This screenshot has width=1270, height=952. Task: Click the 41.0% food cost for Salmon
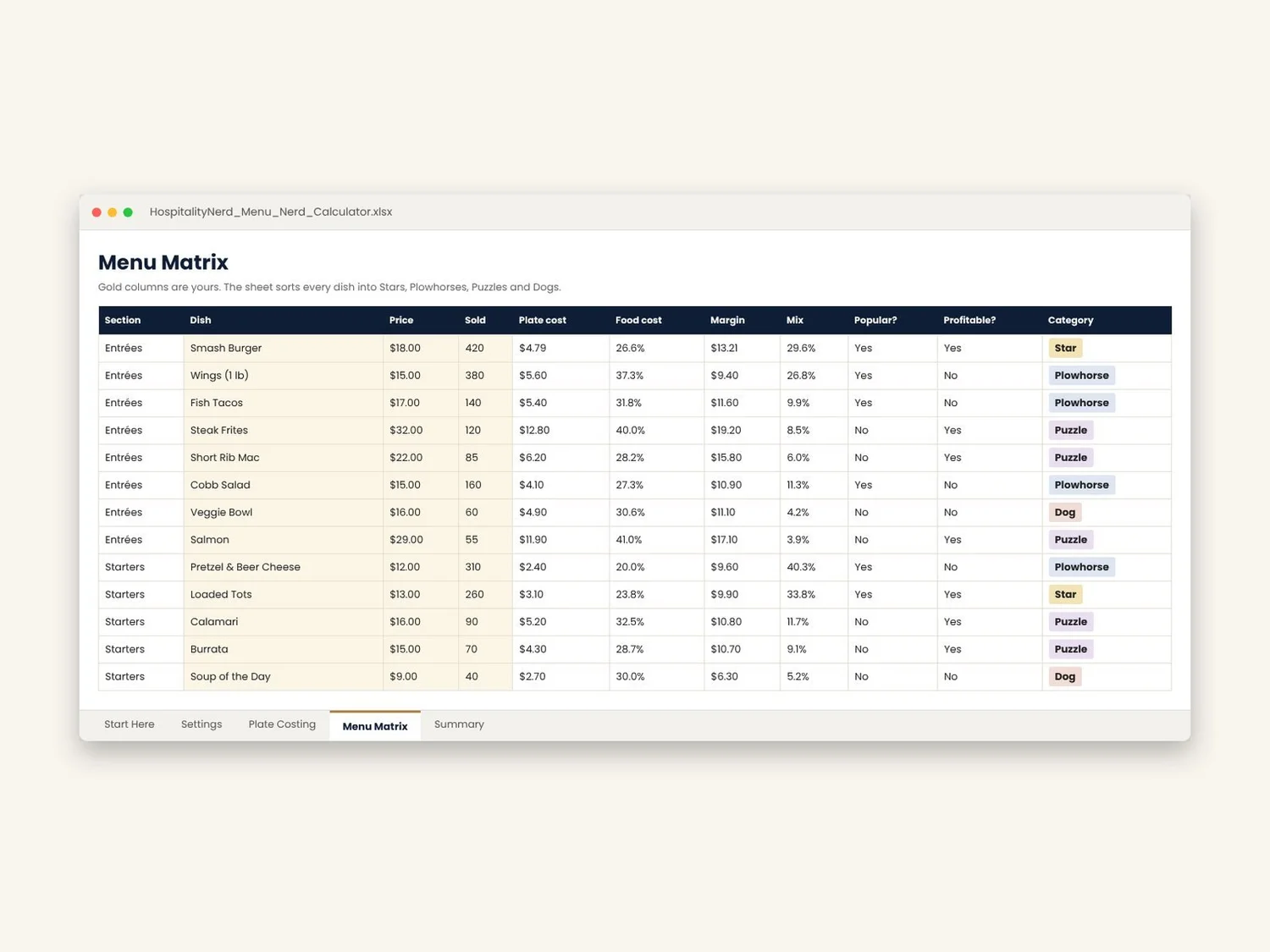(656, 540)
